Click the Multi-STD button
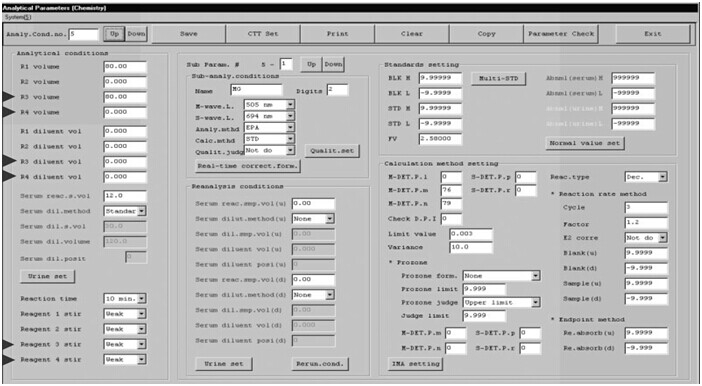 pyautogui.click(x=499, y=78)
